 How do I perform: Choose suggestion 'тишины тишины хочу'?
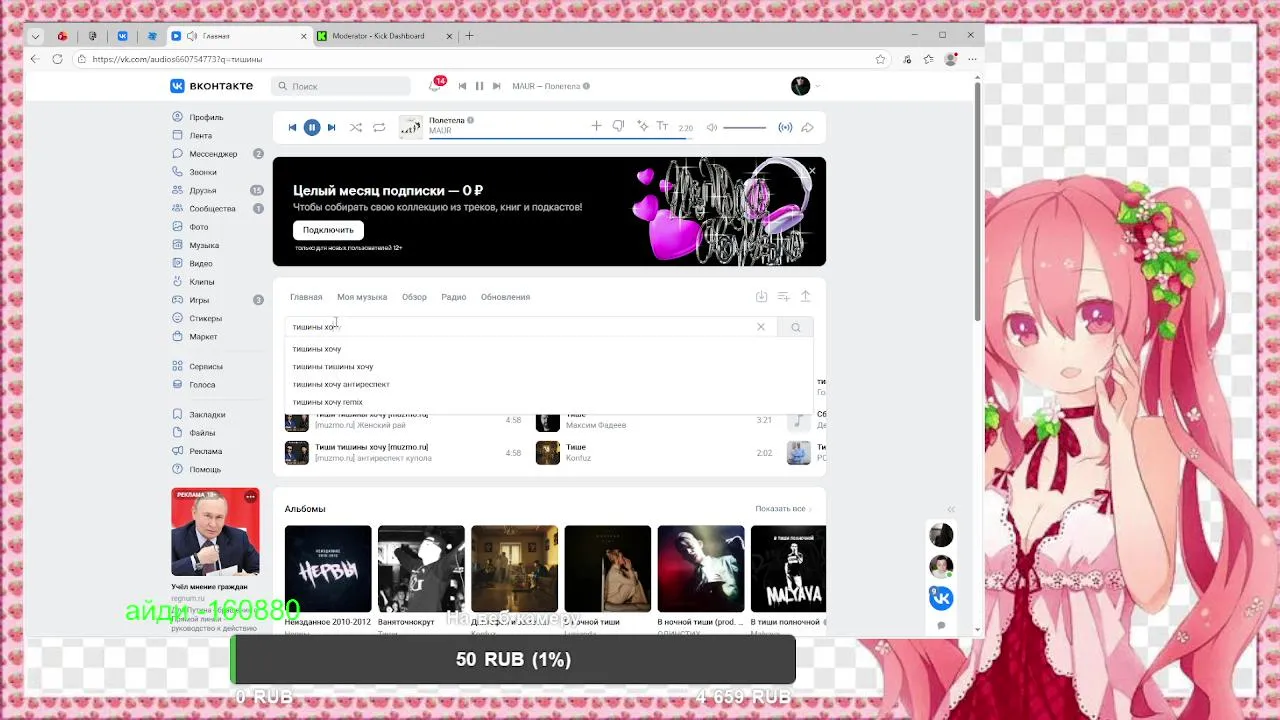click(x=332, y=367)
